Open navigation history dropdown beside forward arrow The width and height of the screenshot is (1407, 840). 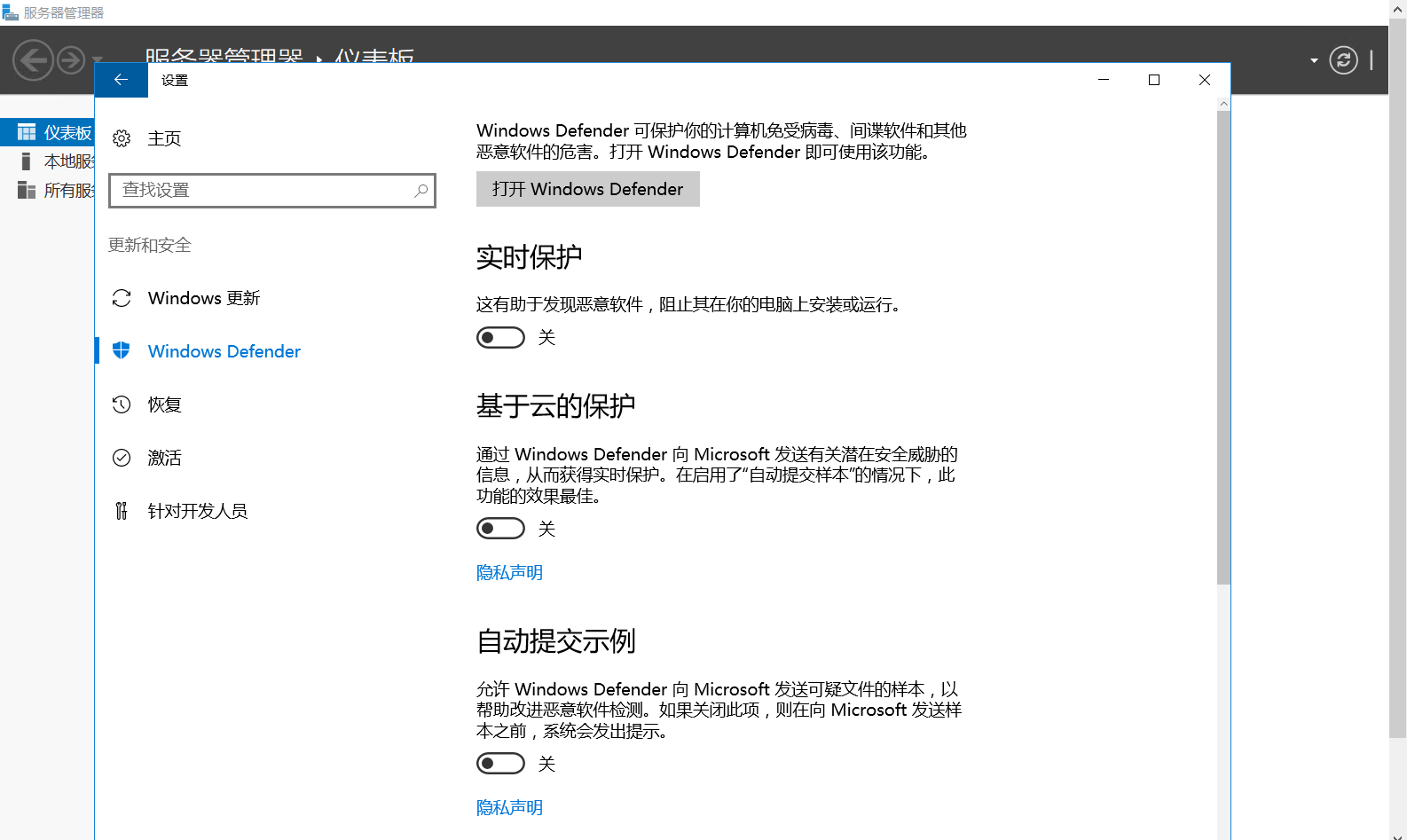tap(98, 60)
